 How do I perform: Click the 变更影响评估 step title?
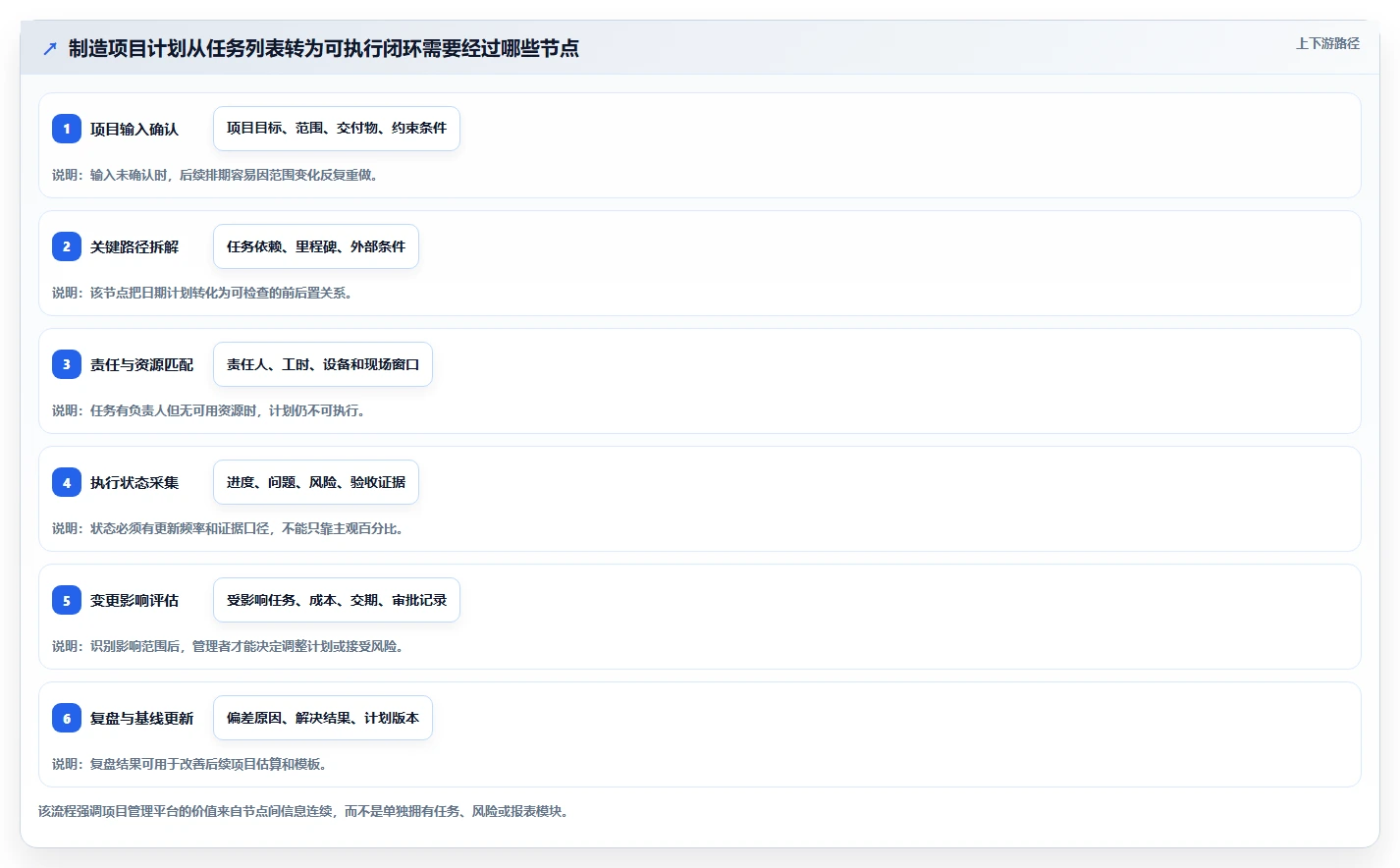135,600
